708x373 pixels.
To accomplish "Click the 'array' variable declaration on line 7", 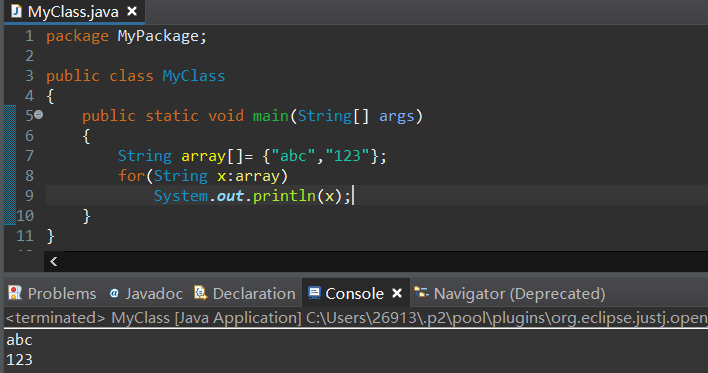I will [203, 156].
